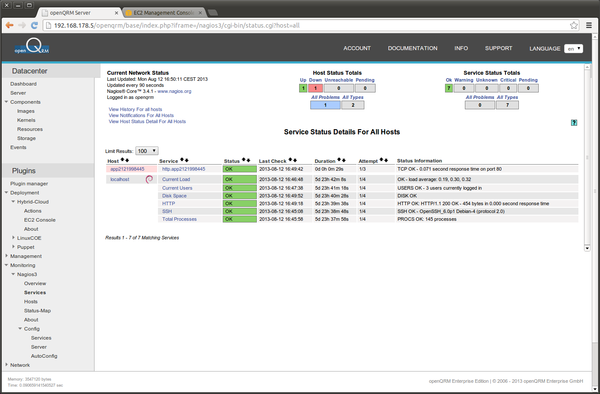This screenshot has height=394, width=600.
Task: Collapse the Hybrid-Cloud tree node
Action: [13, 202]
